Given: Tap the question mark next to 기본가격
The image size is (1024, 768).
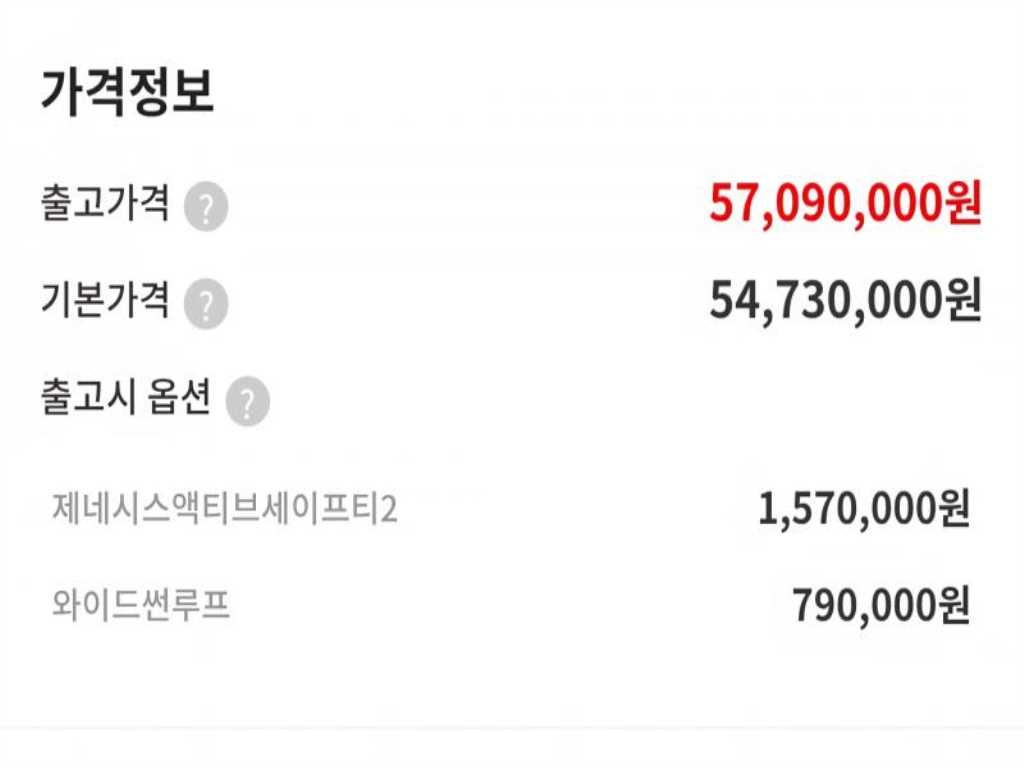Looking at the screenshot, I should (x=206, y=304).
